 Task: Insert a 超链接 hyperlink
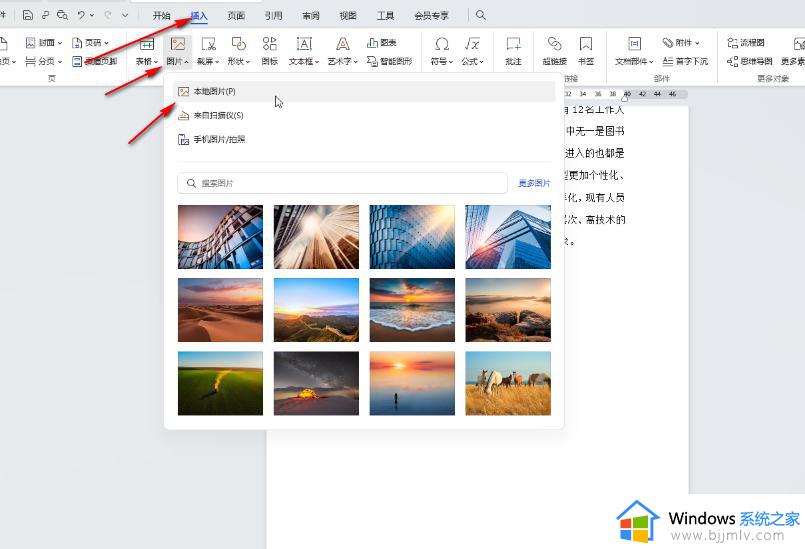coord(554,51)
